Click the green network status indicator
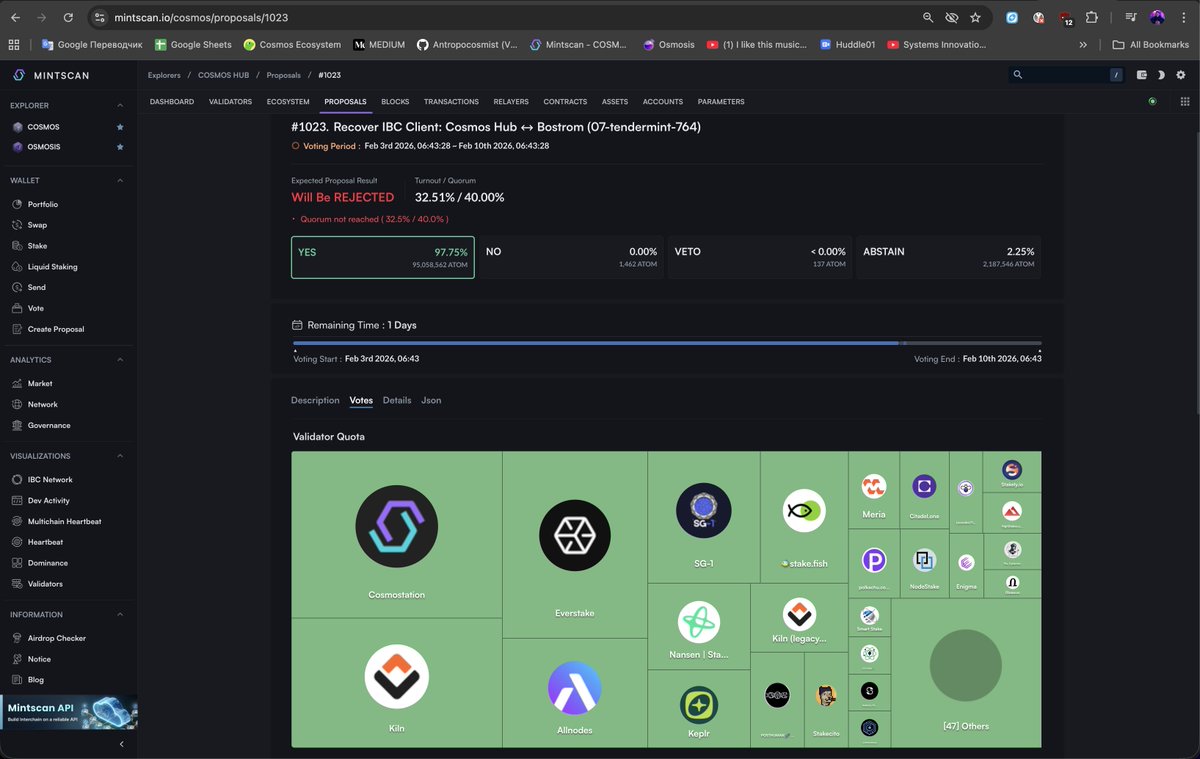Image resolution: width=1200 pixels, height=759 pixels. [x=1152, y=101]
